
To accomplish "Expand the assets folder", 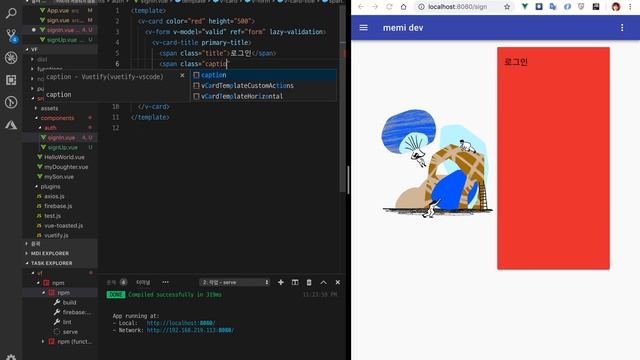I will (49, 108).
